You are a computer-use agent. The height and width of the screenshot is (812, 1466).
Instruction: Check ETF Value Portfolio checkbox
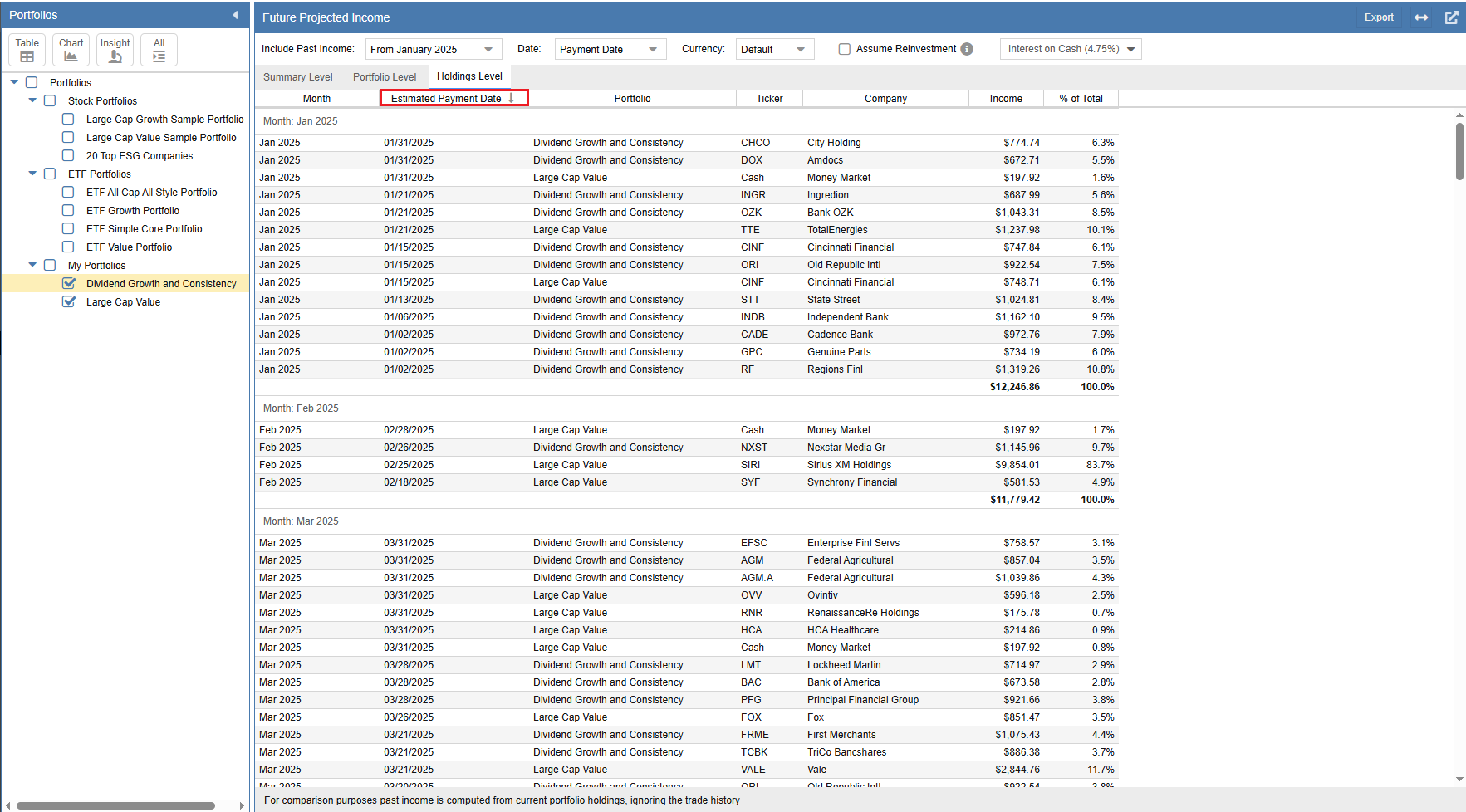click(68, 247)
